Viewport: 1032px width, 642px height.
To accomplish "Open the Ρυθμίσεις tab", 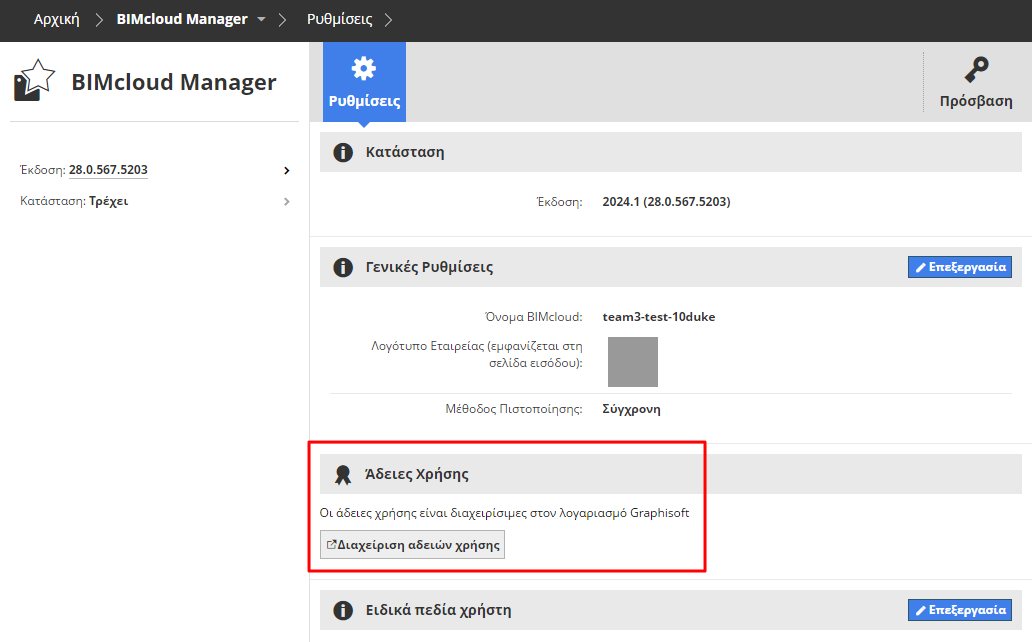I will pos(364,82).
